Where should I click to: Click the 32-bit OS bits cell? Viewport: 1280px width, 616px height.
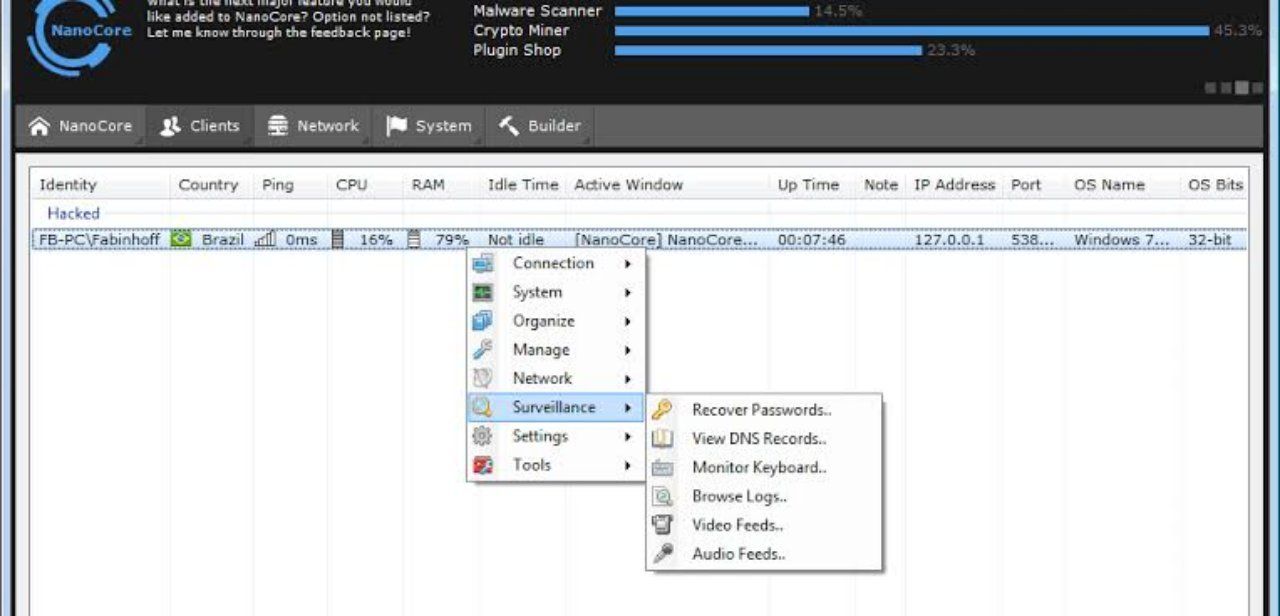coord(1209,240)
